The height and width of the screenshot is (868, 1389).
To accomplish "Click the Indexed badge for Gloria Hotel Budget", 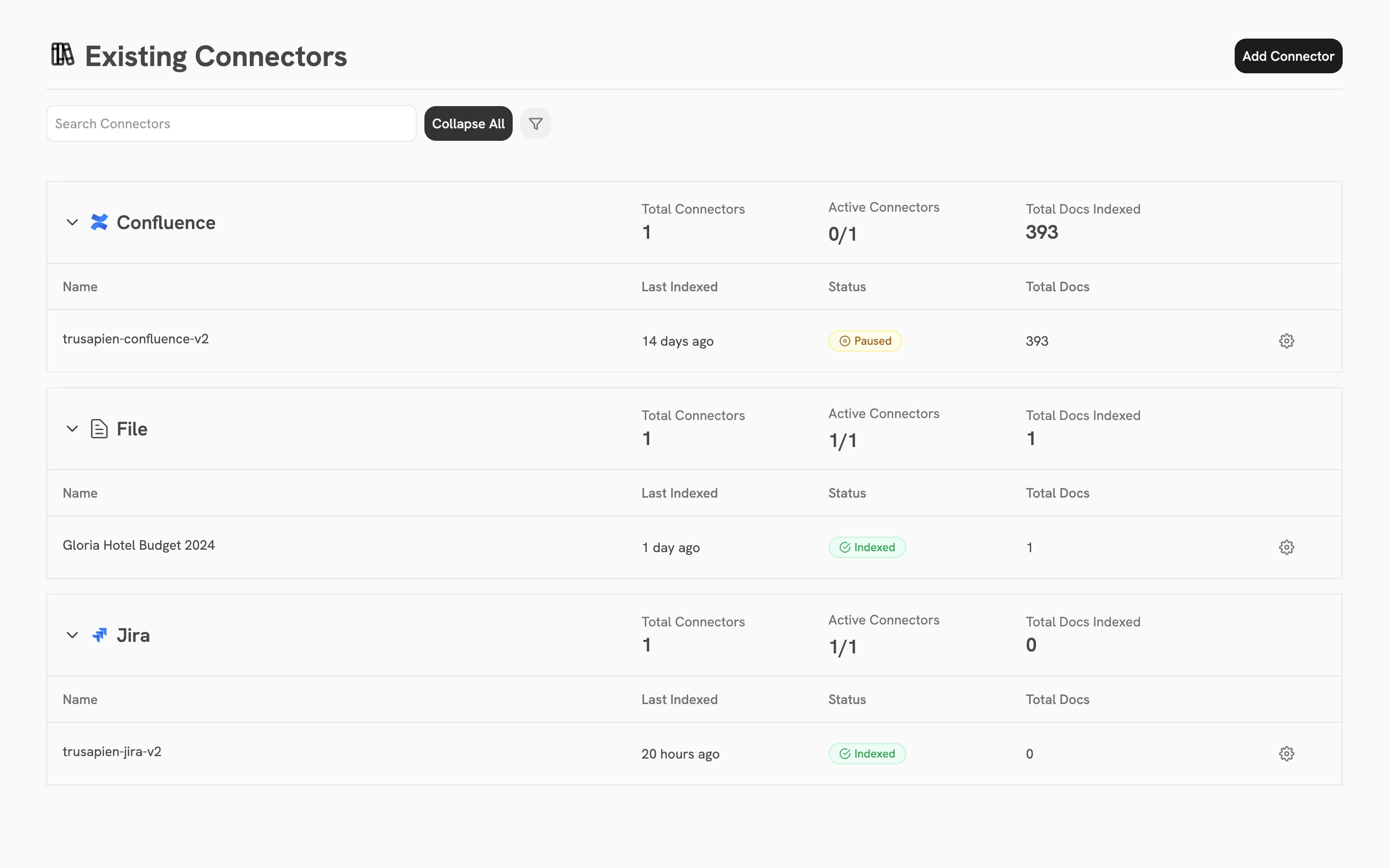I will (x=867, y=546).
